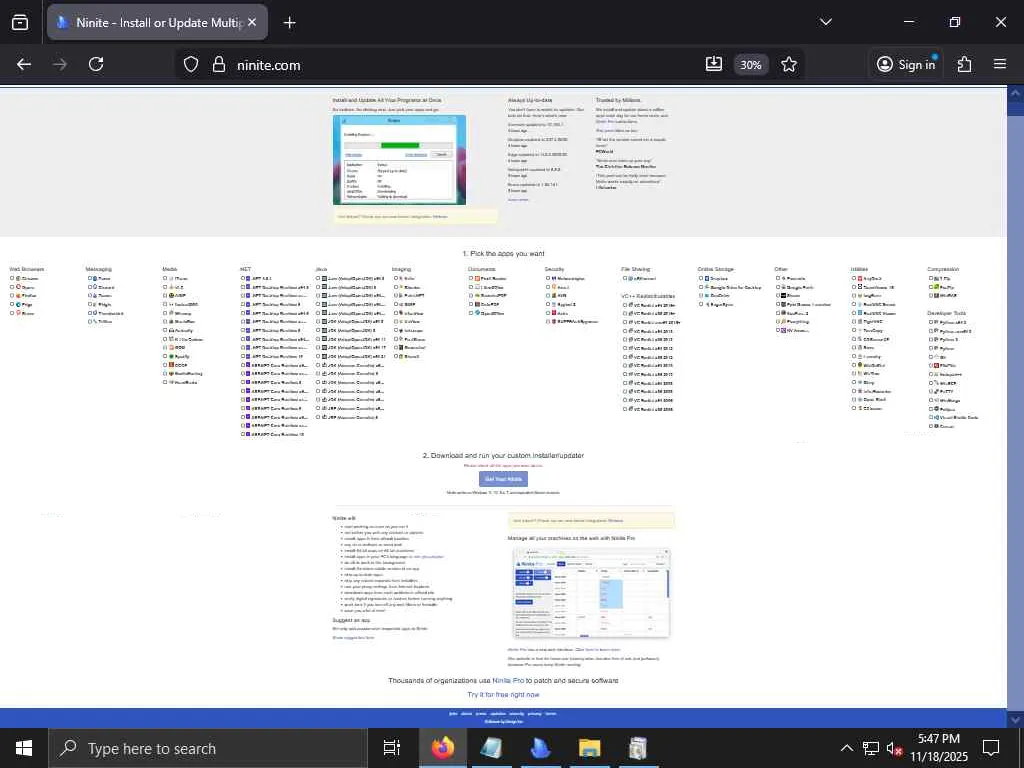Click the Show suggestion form link
Viewport: 1024px width, 768px height.
(353, 637)
